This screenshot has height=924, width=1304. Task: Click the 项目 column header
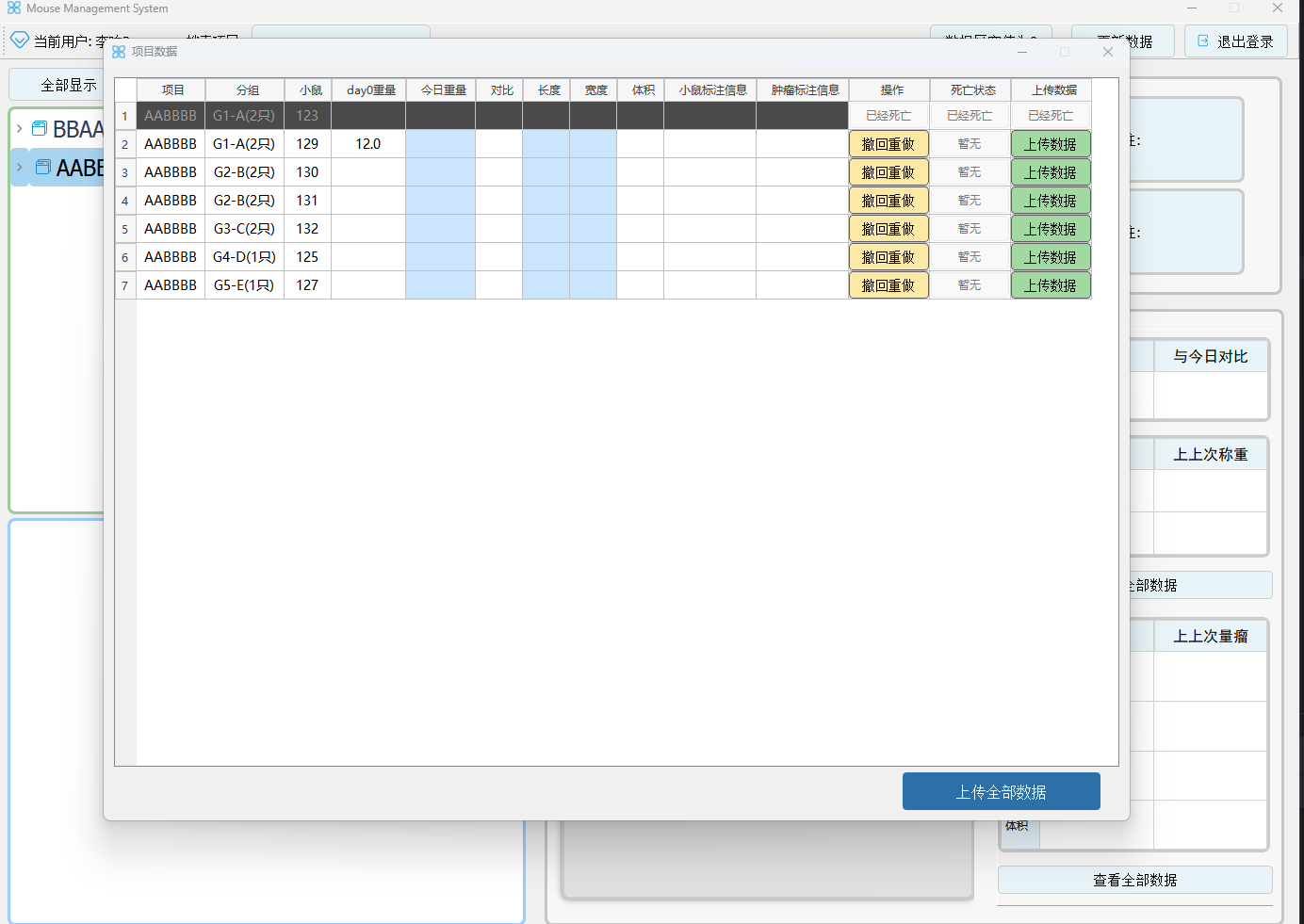pyautogui.click(x=171, y=90)
